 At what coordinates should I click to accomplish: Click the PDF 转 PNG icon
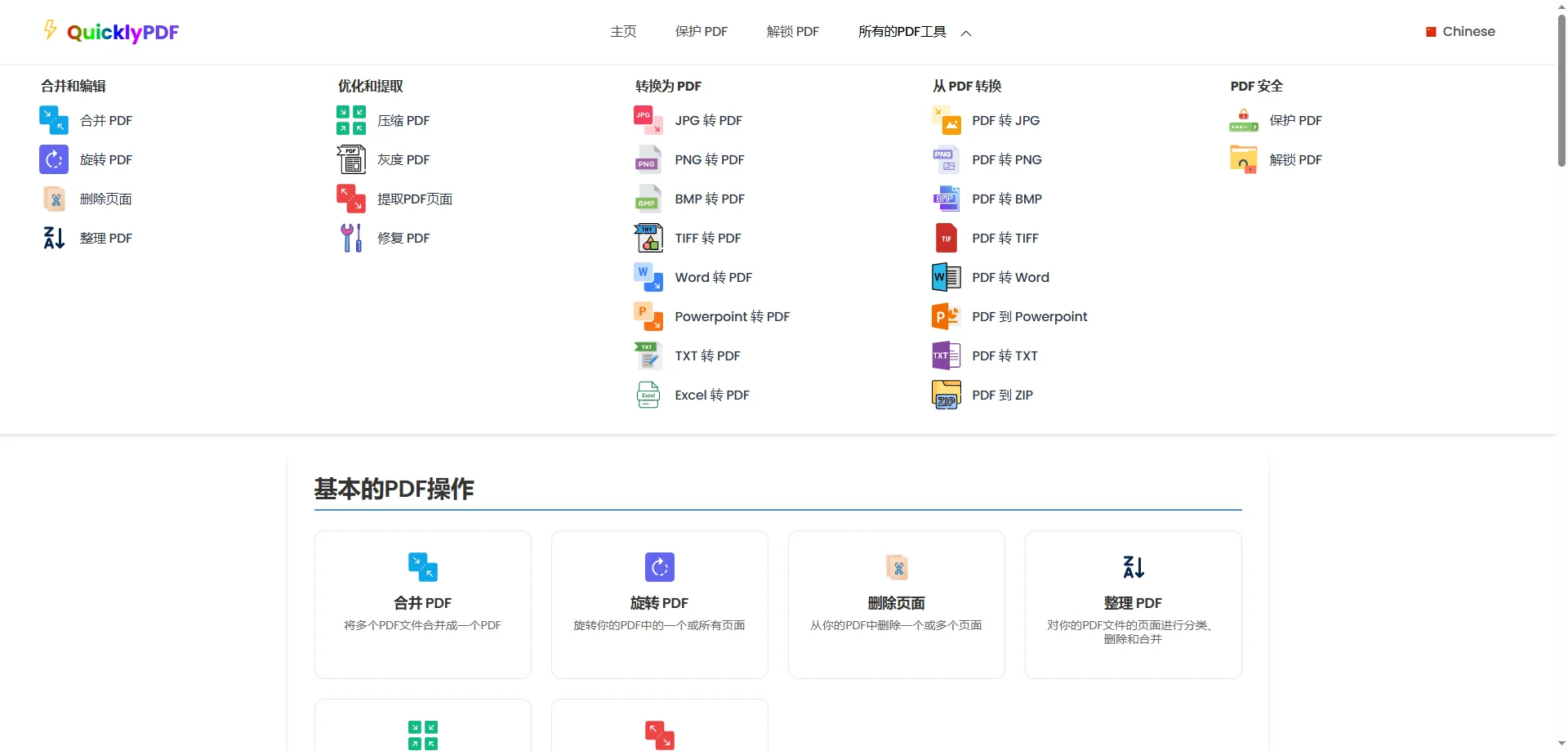click(x=946, y=159)
